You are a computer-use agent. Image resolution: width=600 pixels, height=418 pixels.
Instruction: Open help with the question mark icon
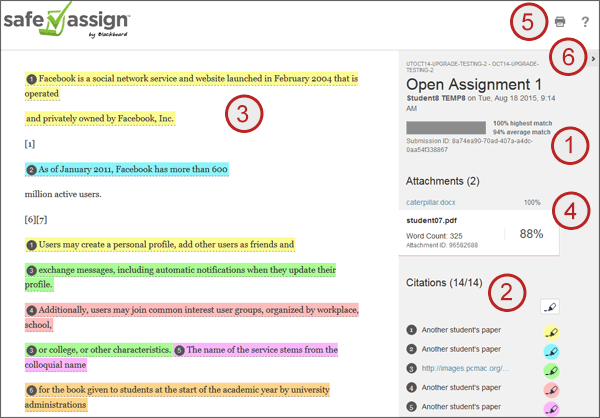coord(585,22)
